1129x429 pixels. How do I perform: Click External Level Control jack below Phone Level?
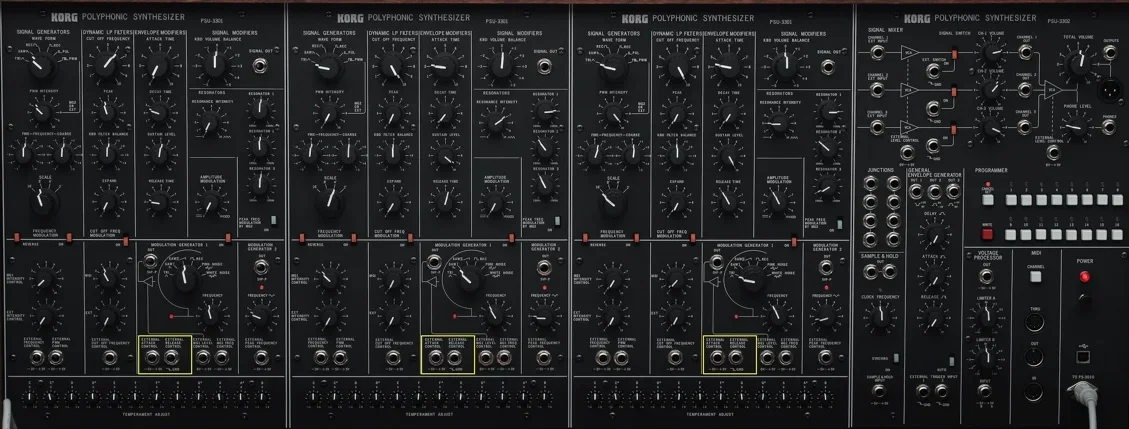pyautogui.click(x=1053, y=153)
